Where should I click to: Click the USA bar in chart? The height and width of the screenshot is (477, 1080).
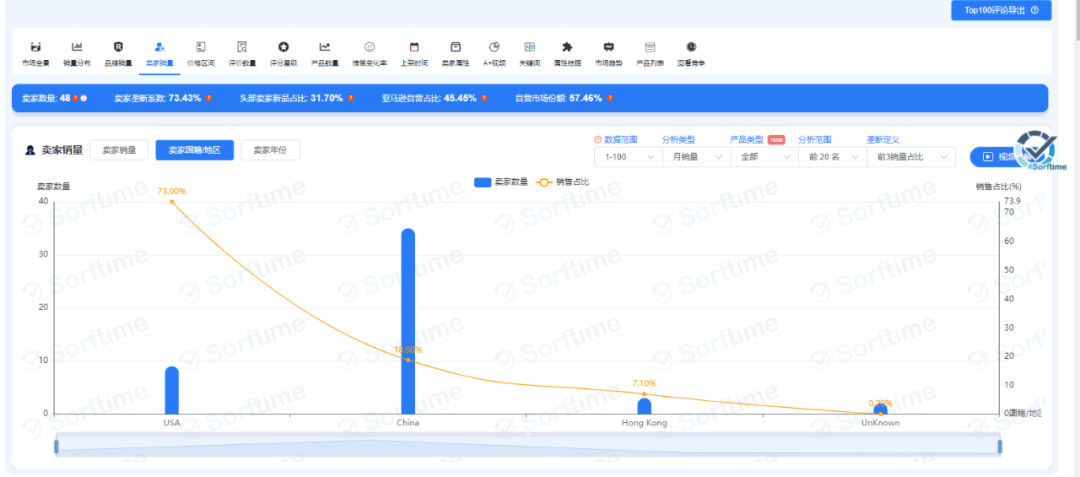pyautogui.click(x=172, y=390)
